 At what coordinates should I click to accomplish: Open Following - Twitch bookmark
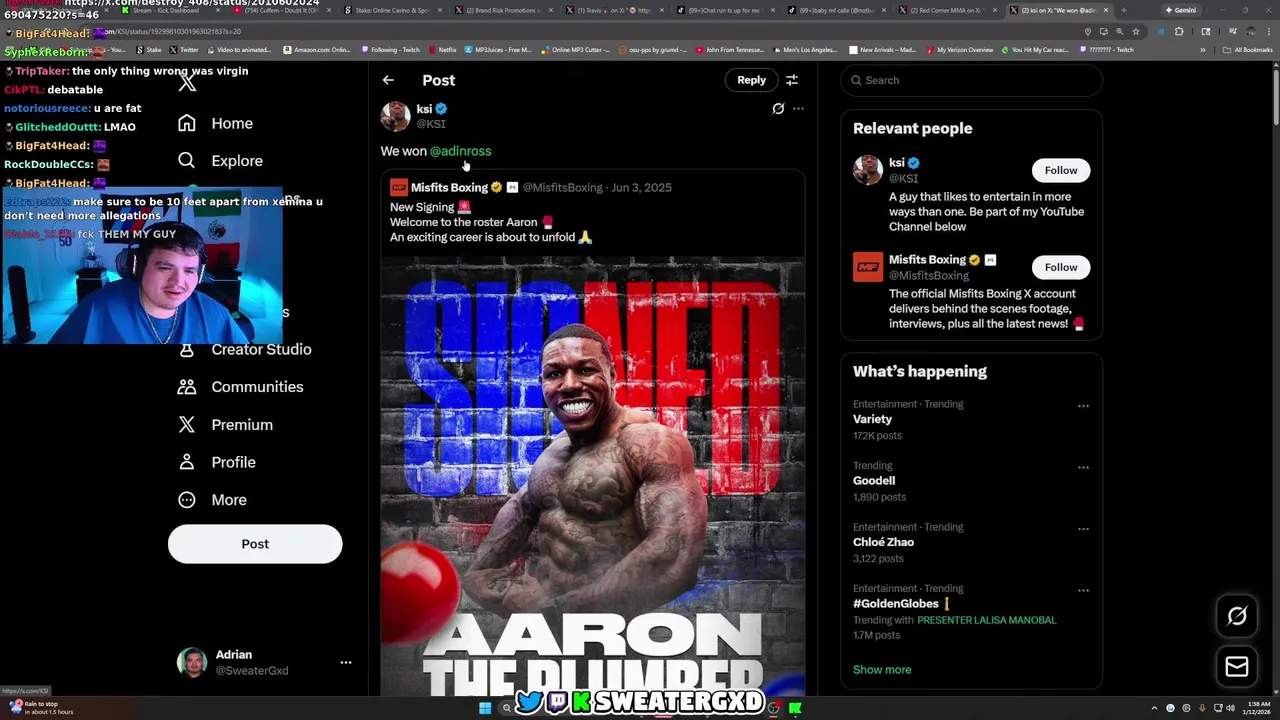[391, 50]
